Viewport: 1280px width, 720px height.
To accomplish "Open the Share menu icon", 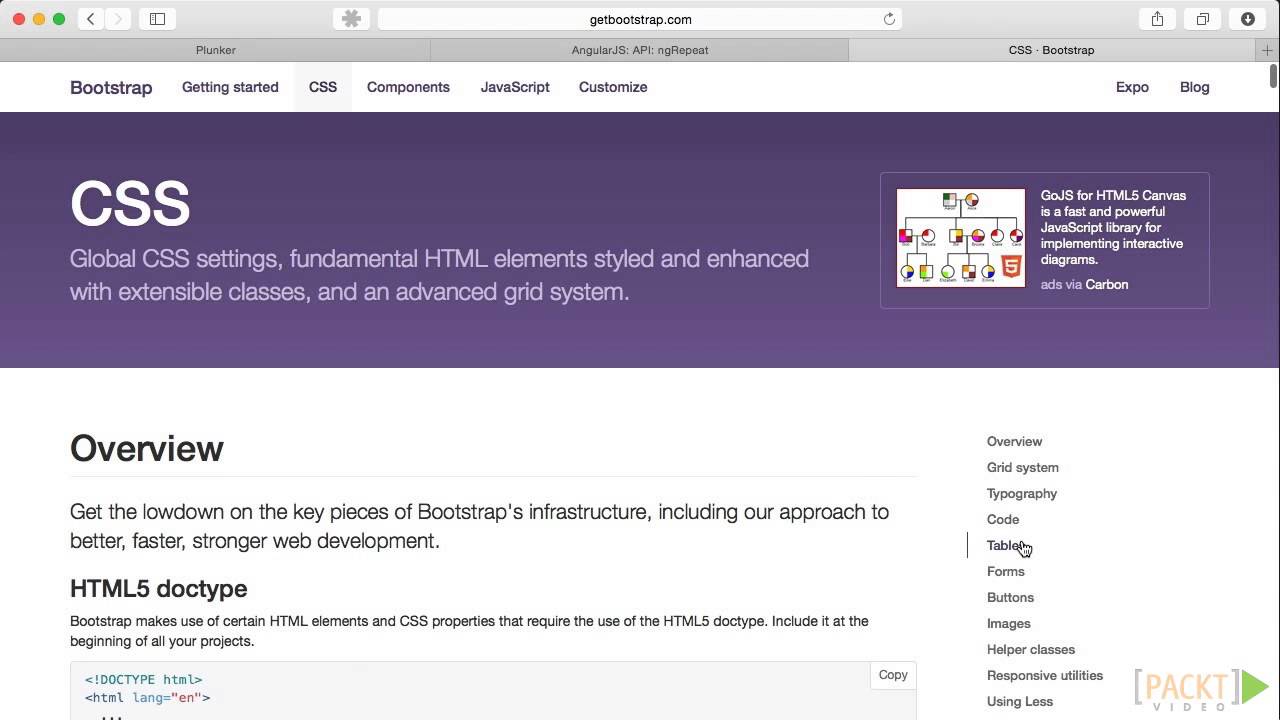I will point(1157,19).
